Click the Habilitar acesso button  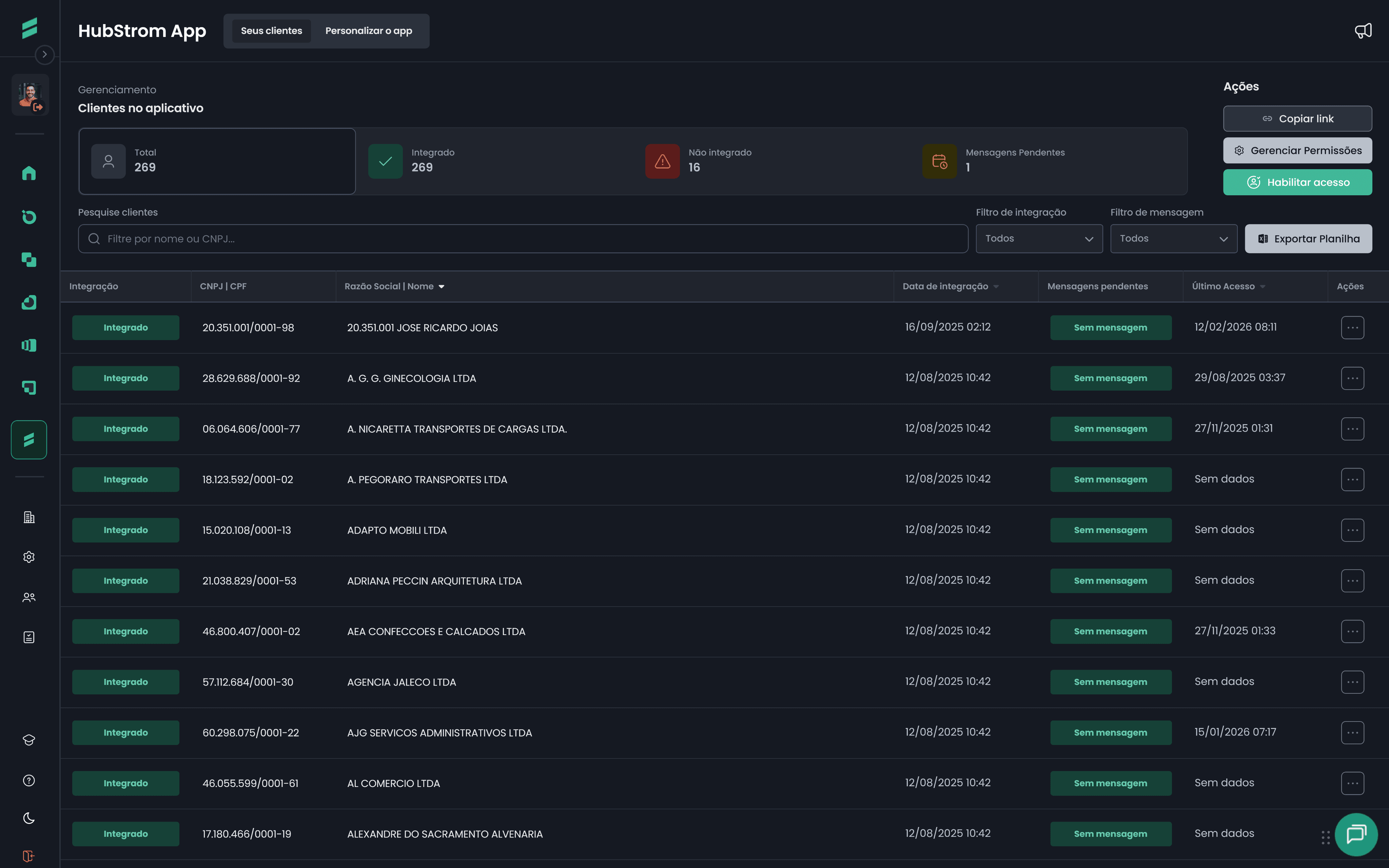(1297, 182)
